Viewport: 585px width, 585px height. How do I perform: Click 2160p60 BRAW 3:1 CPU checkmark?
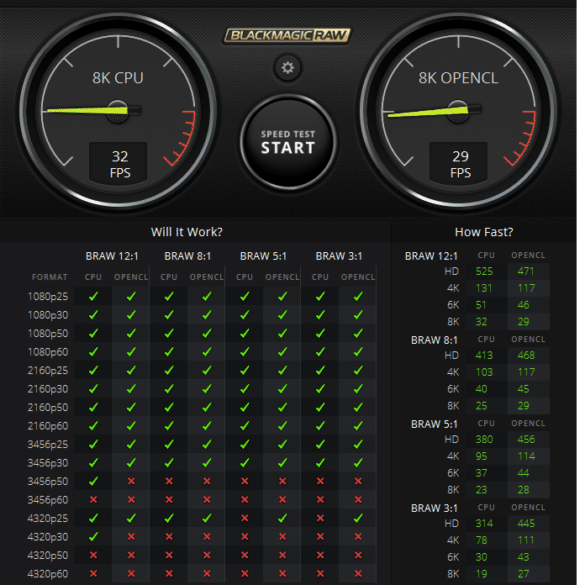pyautogui.click(x=320, y=425)
